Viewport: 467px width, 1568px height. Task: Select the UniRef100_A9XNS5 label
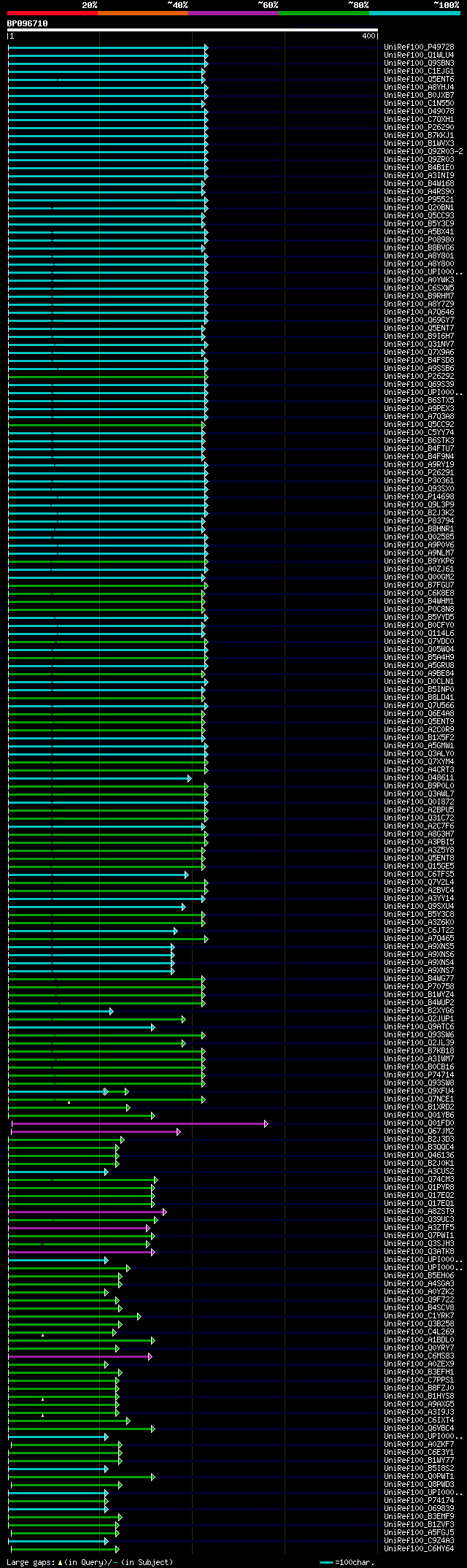click(419, 946)
